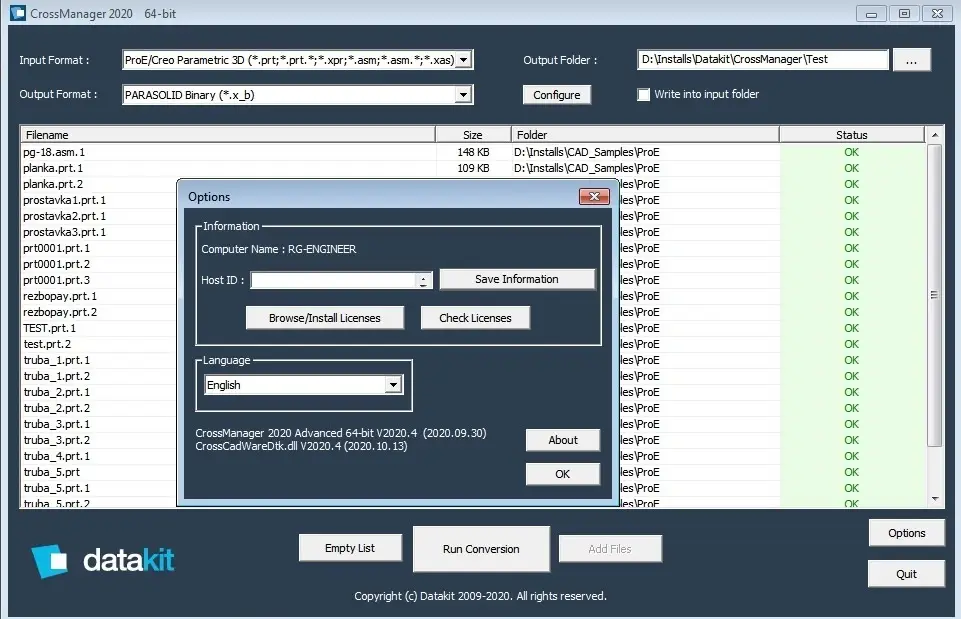Click into the Host ID field
The height and width of the screenshot is (619, 961).
(333, 280)
